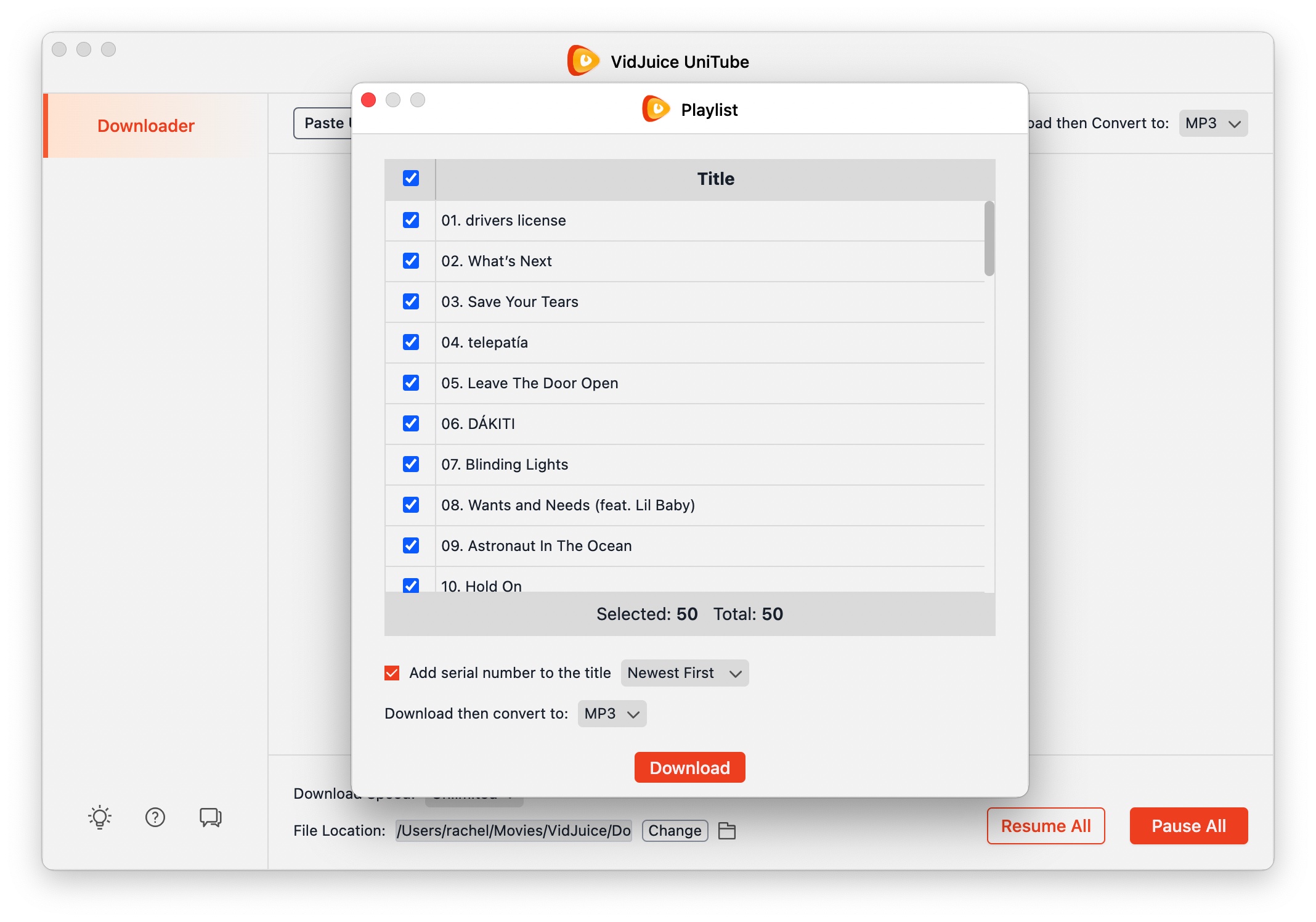Viewport: 1316px width, 922px height.
Task: Select the '05. Leave The Door Open' title
Action: click(x=530, y=383)
